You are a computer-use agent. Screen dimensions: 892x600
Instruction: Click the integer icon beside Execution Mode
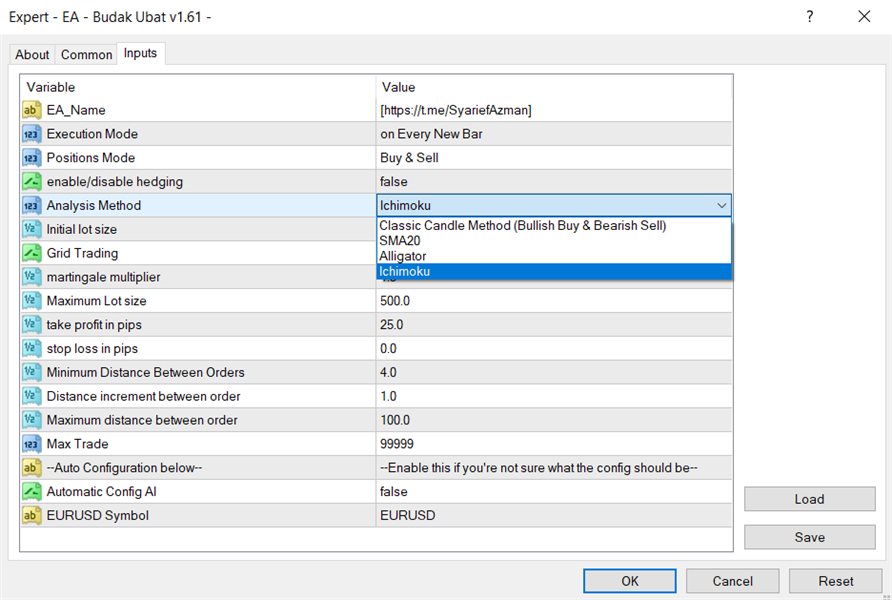pos(31,134)
